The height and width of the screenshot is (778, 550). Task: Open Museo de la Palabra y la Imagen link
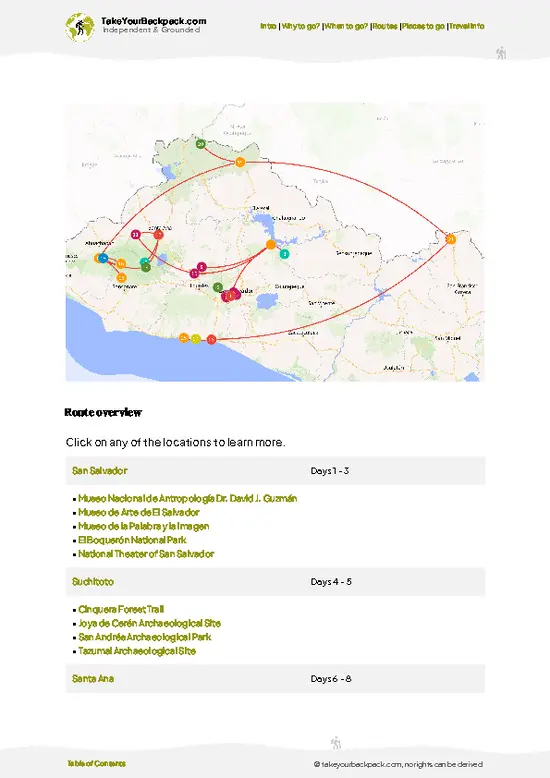pyautogui.click(x=143, y=526)
